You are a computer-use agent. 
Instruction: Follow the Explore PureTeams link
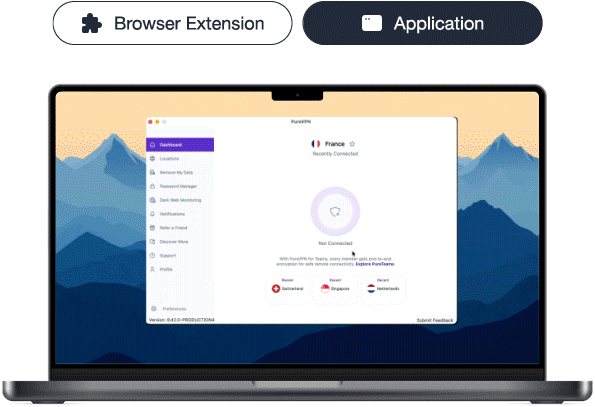pyautogui.click(x=375, y=264)
